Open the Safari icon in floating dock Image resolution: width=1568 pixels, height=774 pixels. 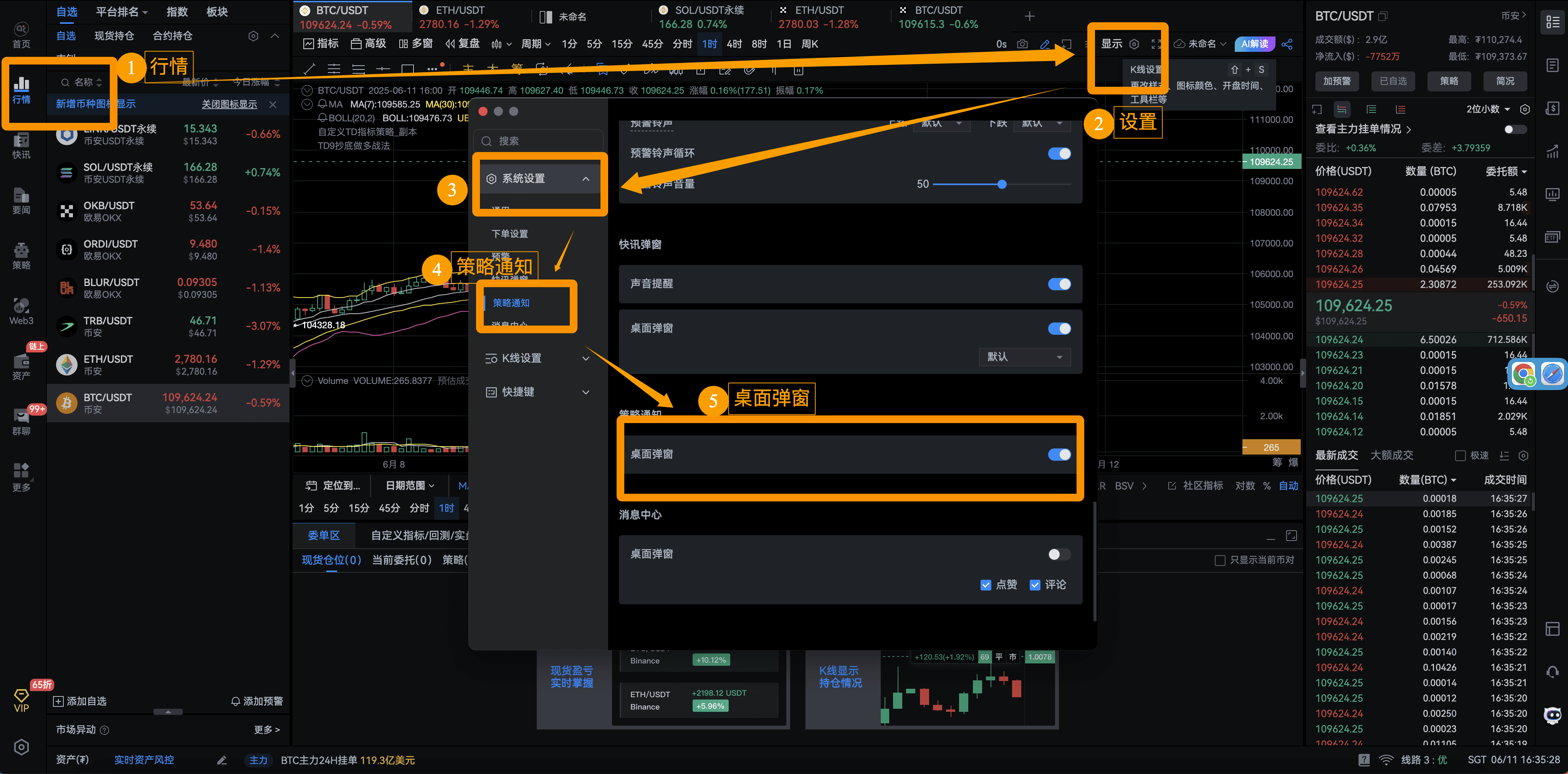[1553, 374]
